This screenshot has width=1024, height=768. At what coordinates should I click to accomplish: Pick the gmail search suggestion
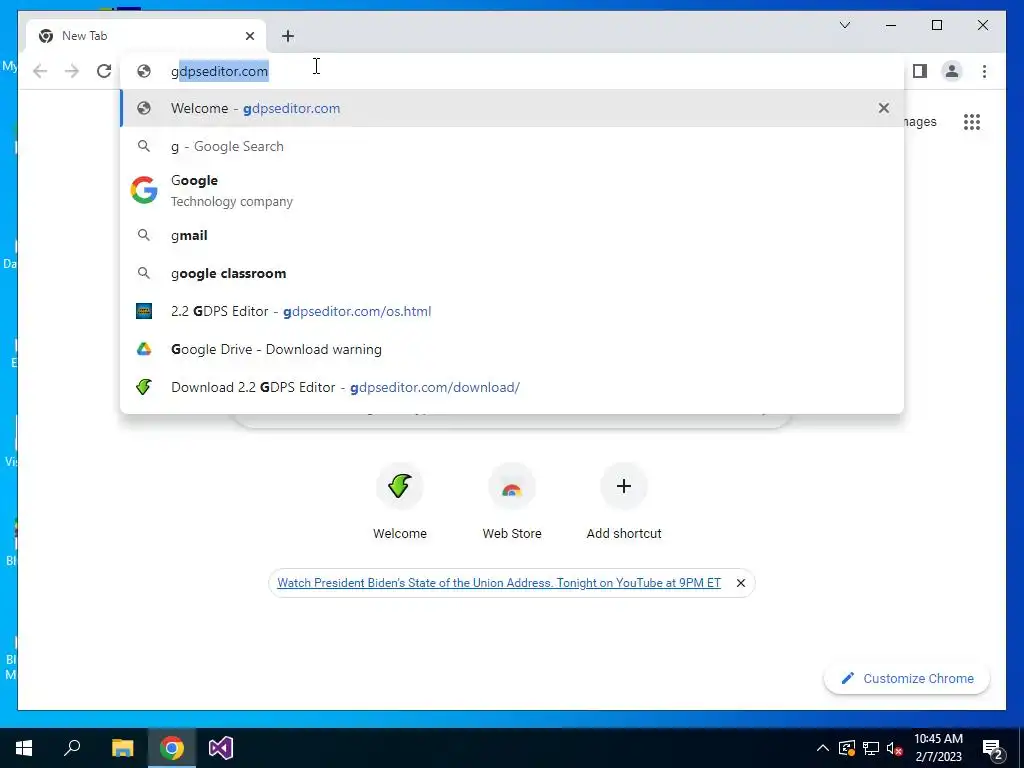(512, 235)
